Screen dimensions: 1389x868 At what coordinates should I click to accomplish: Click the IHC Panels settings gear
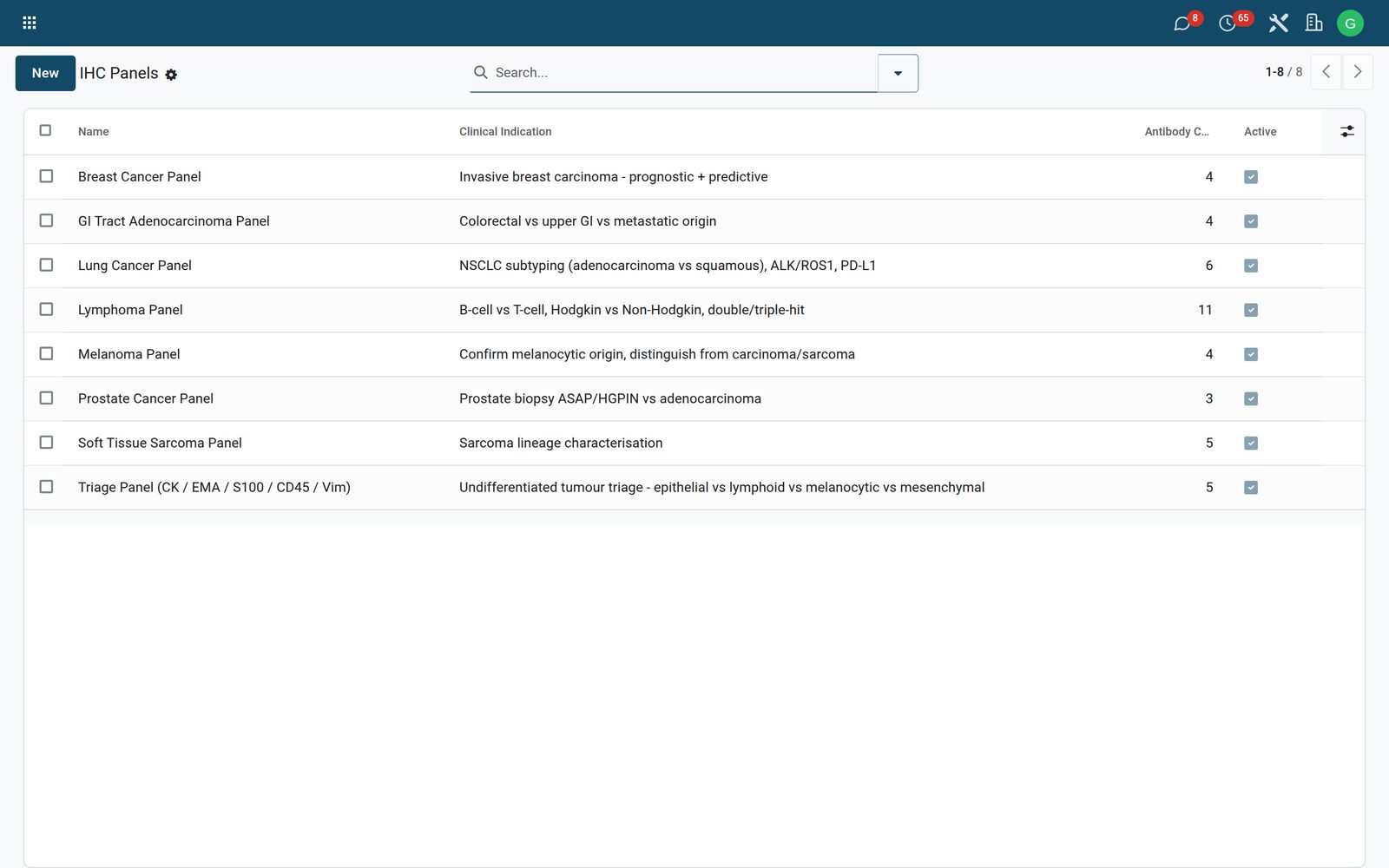point(171,75)
